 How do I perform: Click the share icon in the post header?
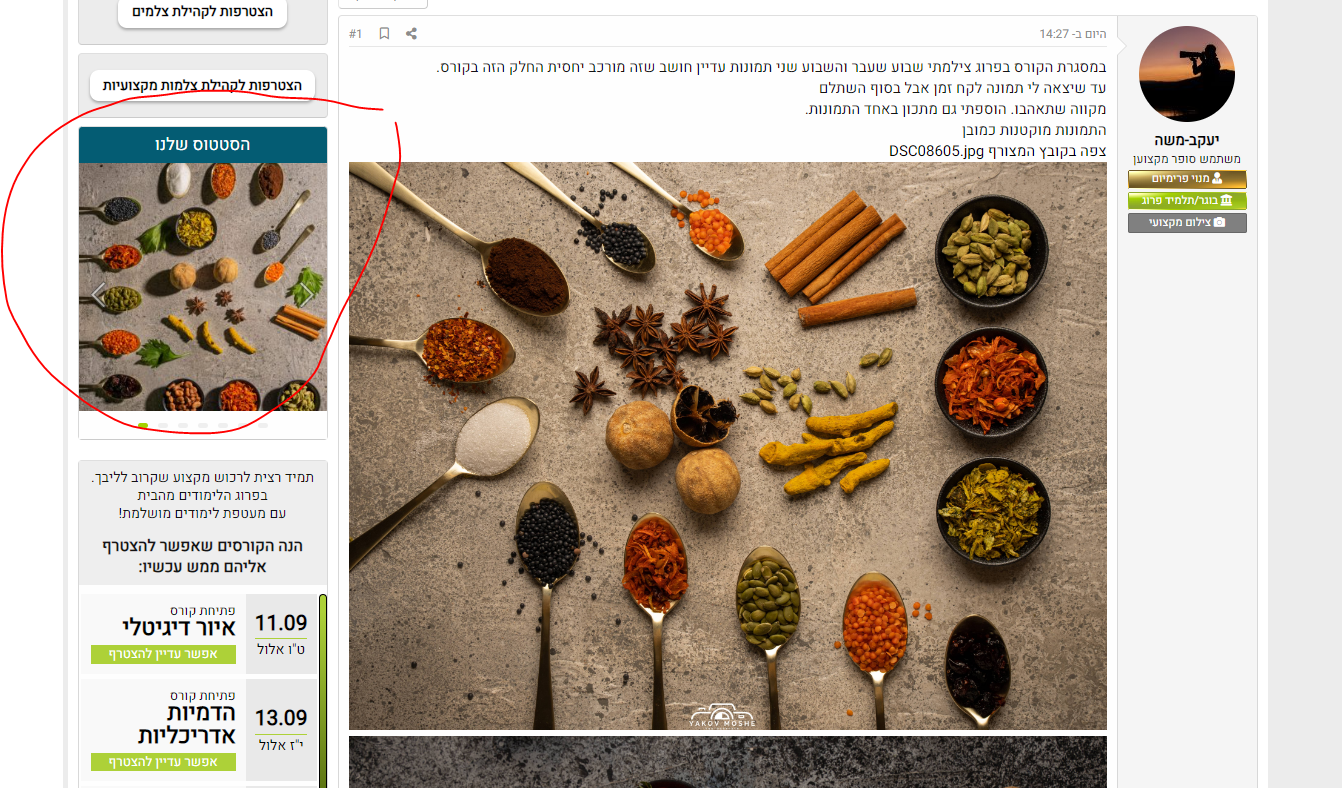(x=411, y=34)
